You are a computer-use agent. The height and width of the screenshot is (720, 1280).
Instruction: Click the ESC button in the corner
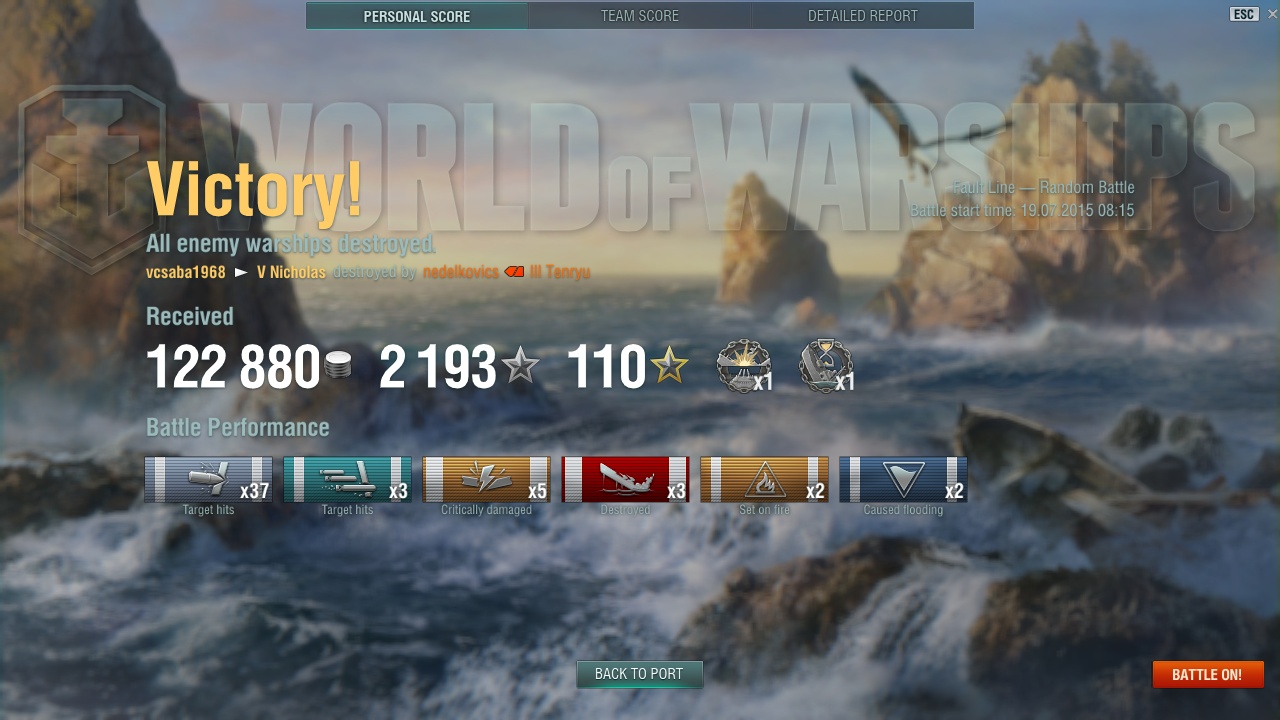pyautogui.click(x=1244, y=14)
